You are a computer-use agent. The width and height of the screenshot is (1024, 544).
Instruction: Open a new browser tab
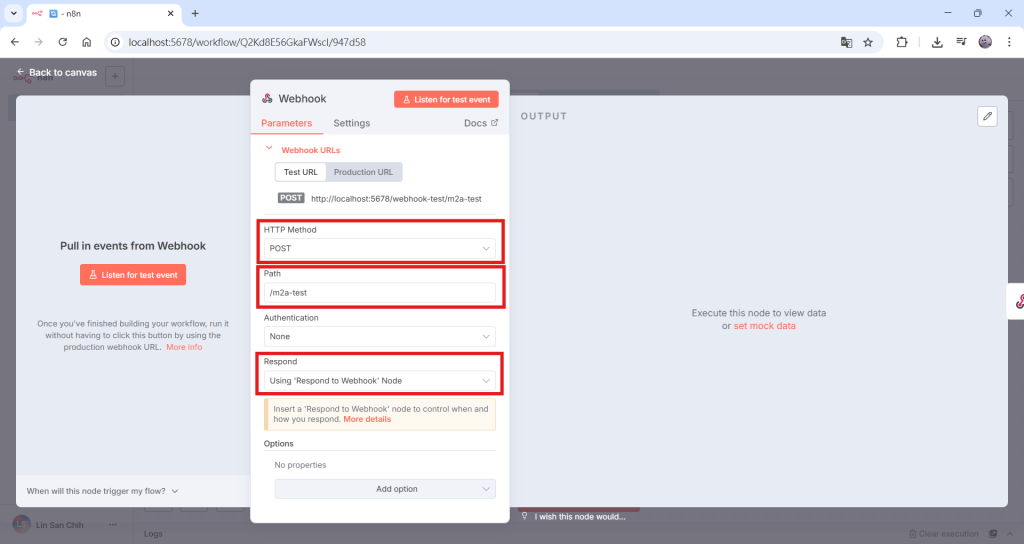click(x=195, y=13)
